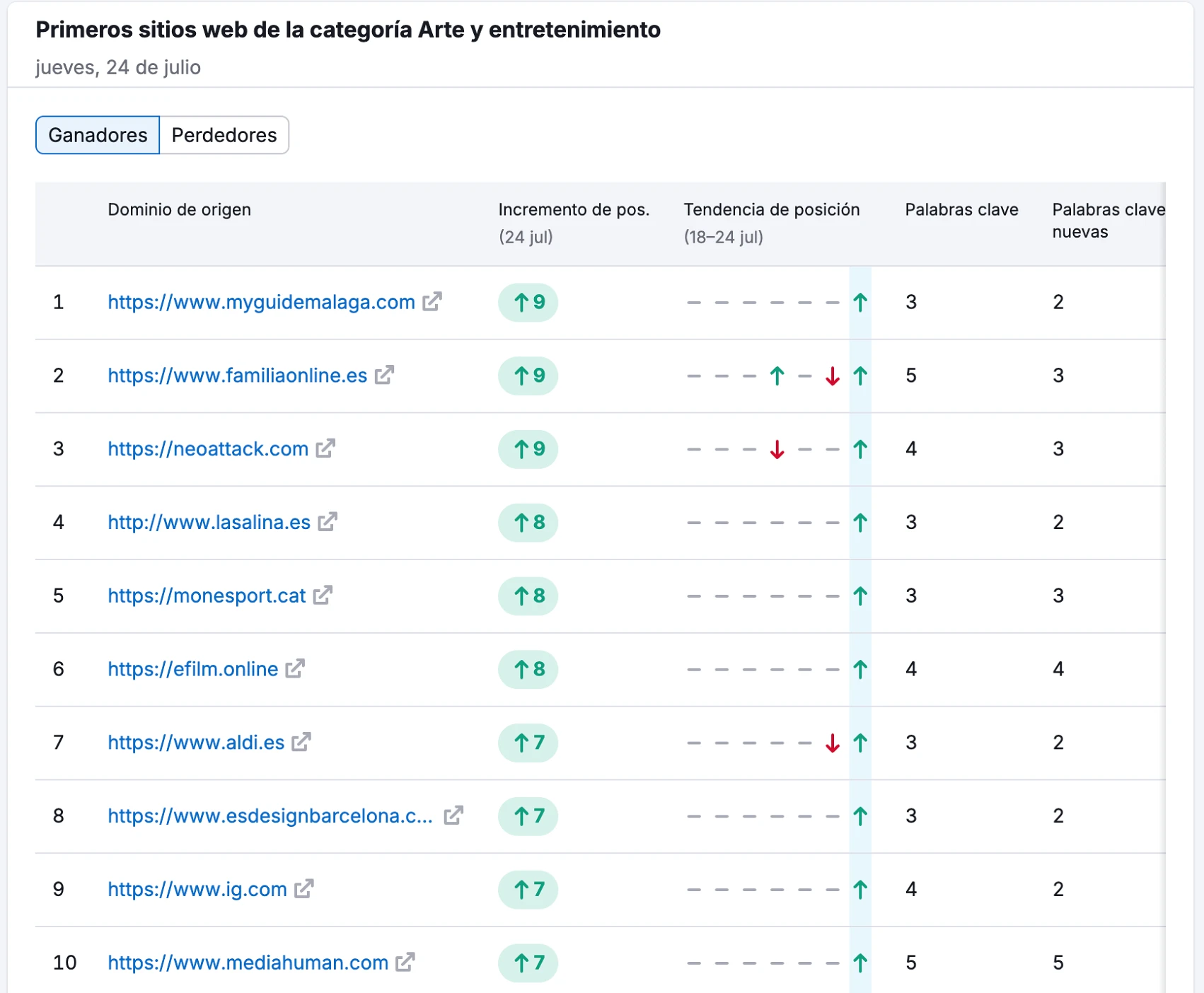This screenshot has width=1204, height=993.
Task: Follow the https://www.mediahuman.com link
Action: click(248, 963)
